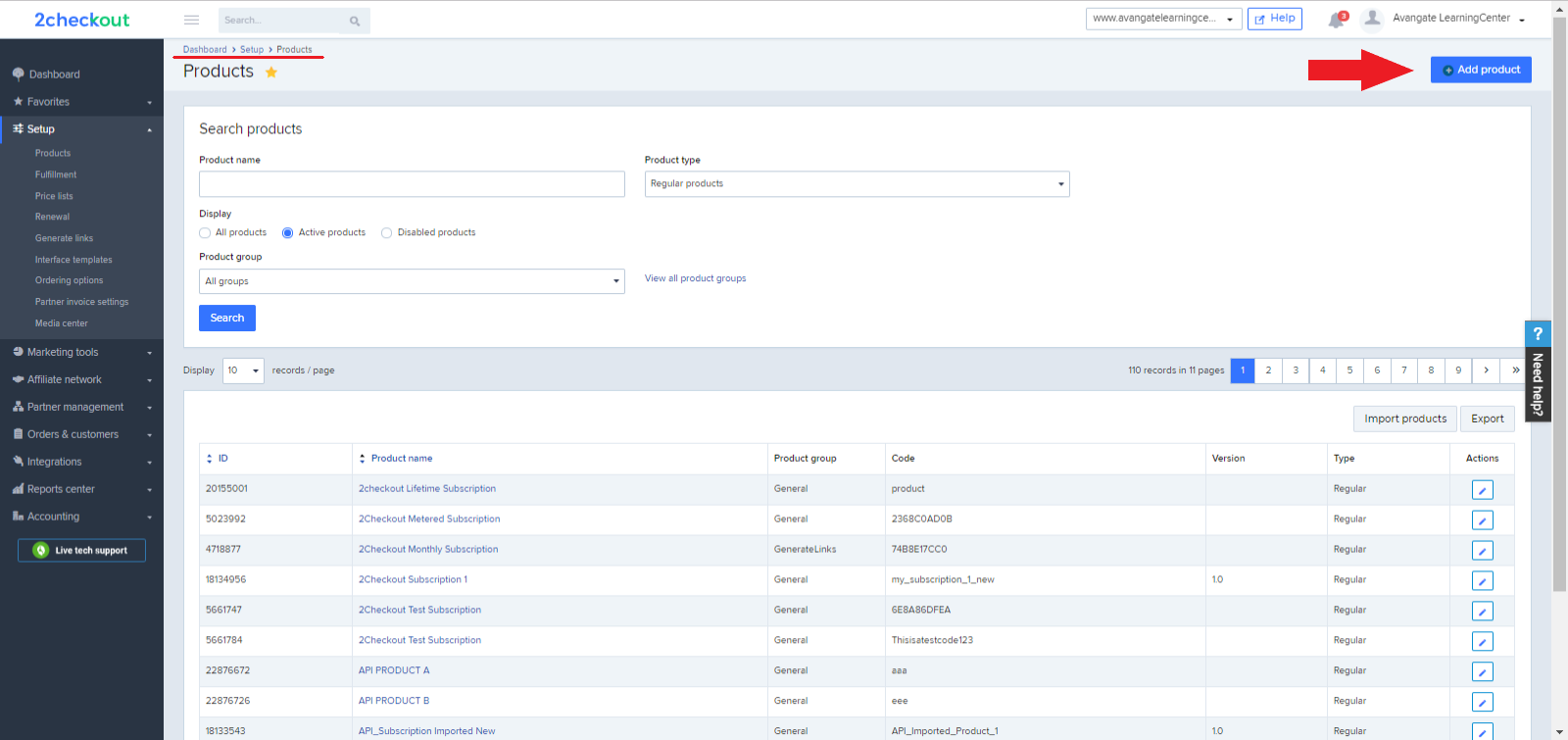Open the notifications bell icon
This screenshot has width=1568, height=740.
(x=1336, y=20)
